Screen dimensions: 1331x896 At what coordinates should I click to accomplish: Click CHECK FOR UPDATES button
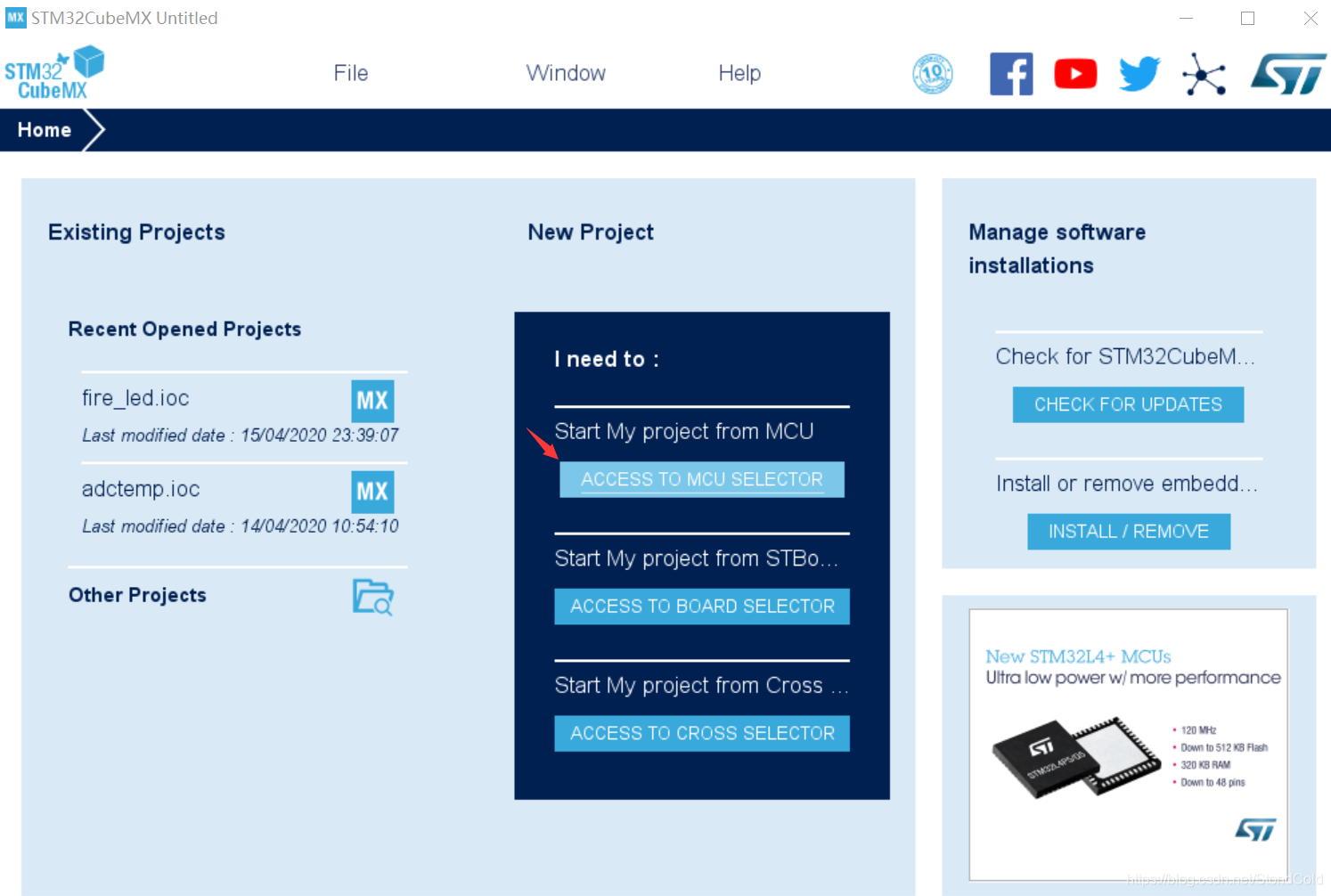tap(1128, 404)
